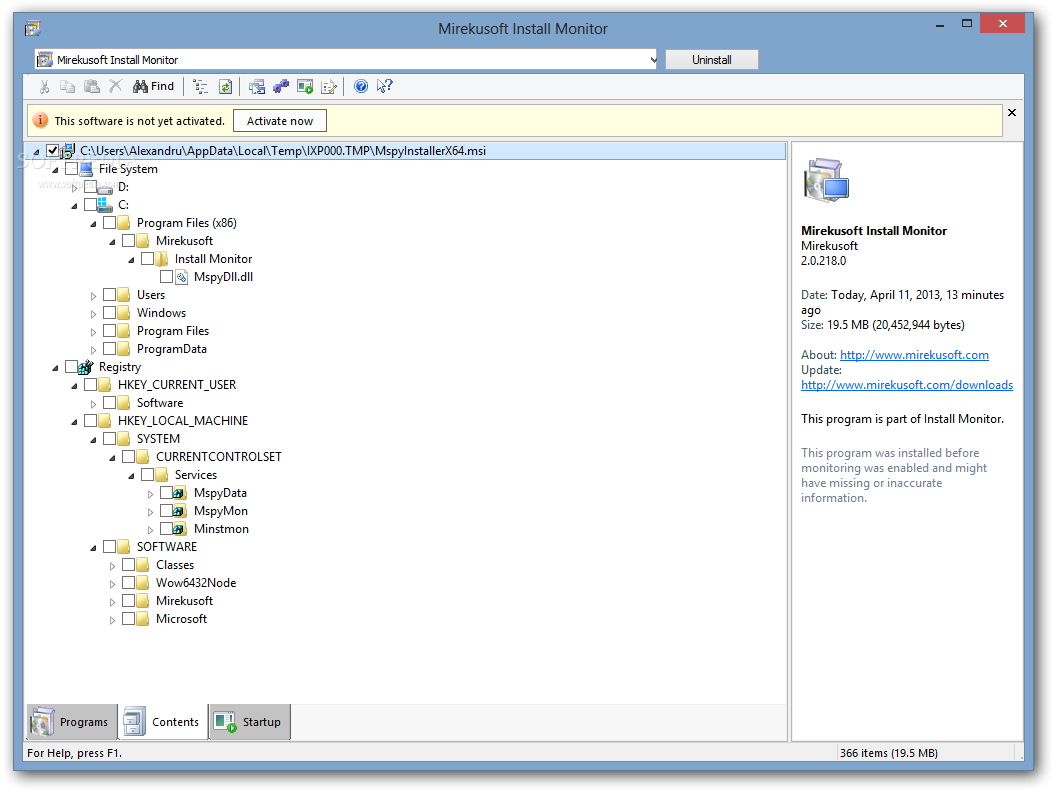Expand the Microsoft registry node

click(112, 620)
